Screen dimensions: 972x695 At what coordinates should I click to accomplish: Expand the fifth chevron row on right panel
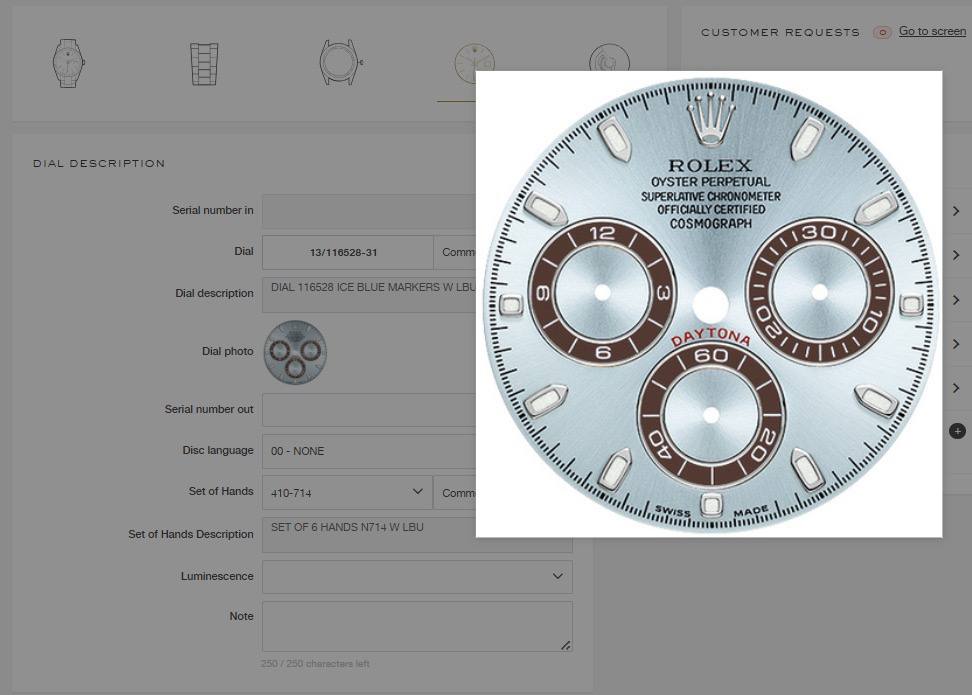(x=956, y=388)
